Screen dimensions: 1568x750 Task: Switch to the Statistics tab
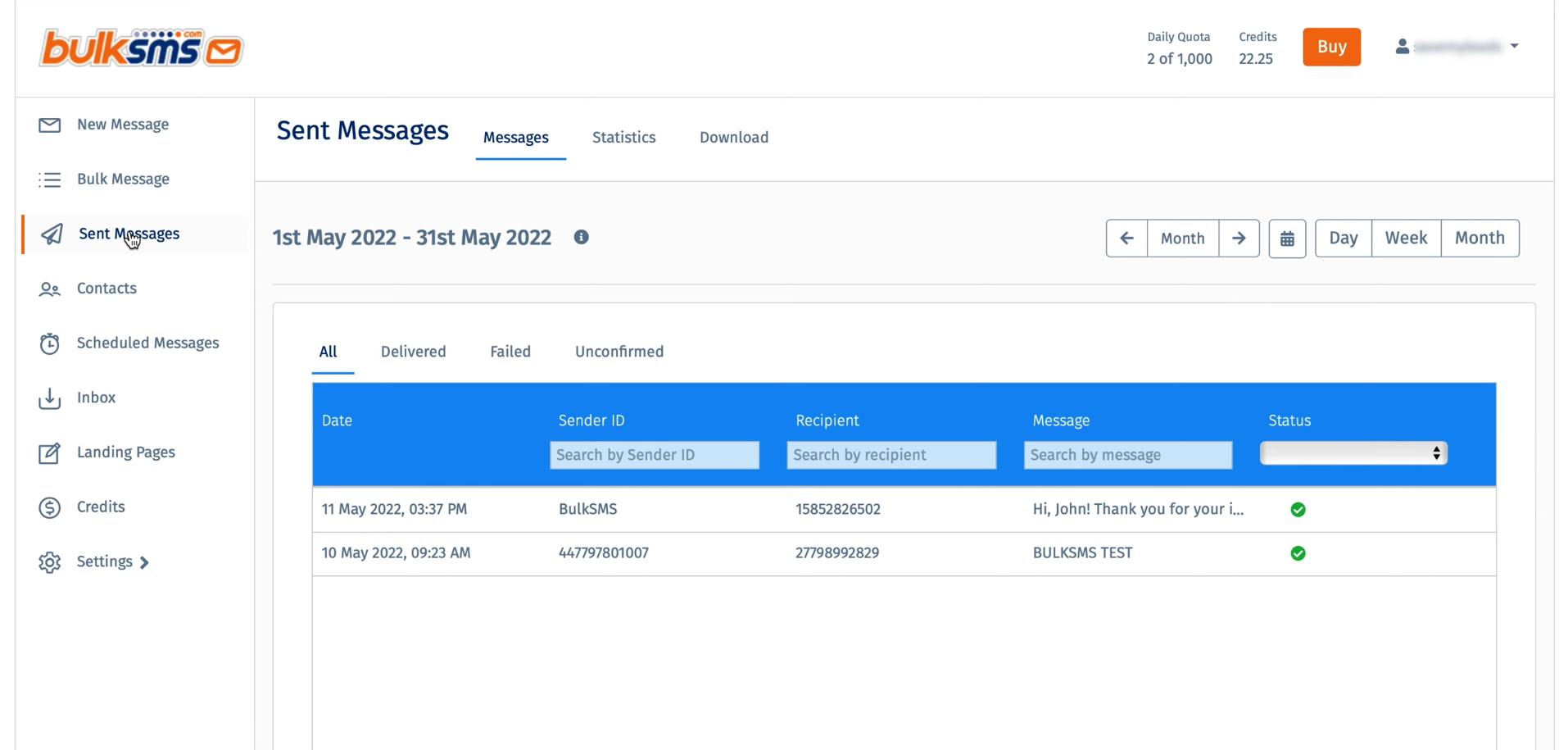pyautogui.click(x=623, y=137)
